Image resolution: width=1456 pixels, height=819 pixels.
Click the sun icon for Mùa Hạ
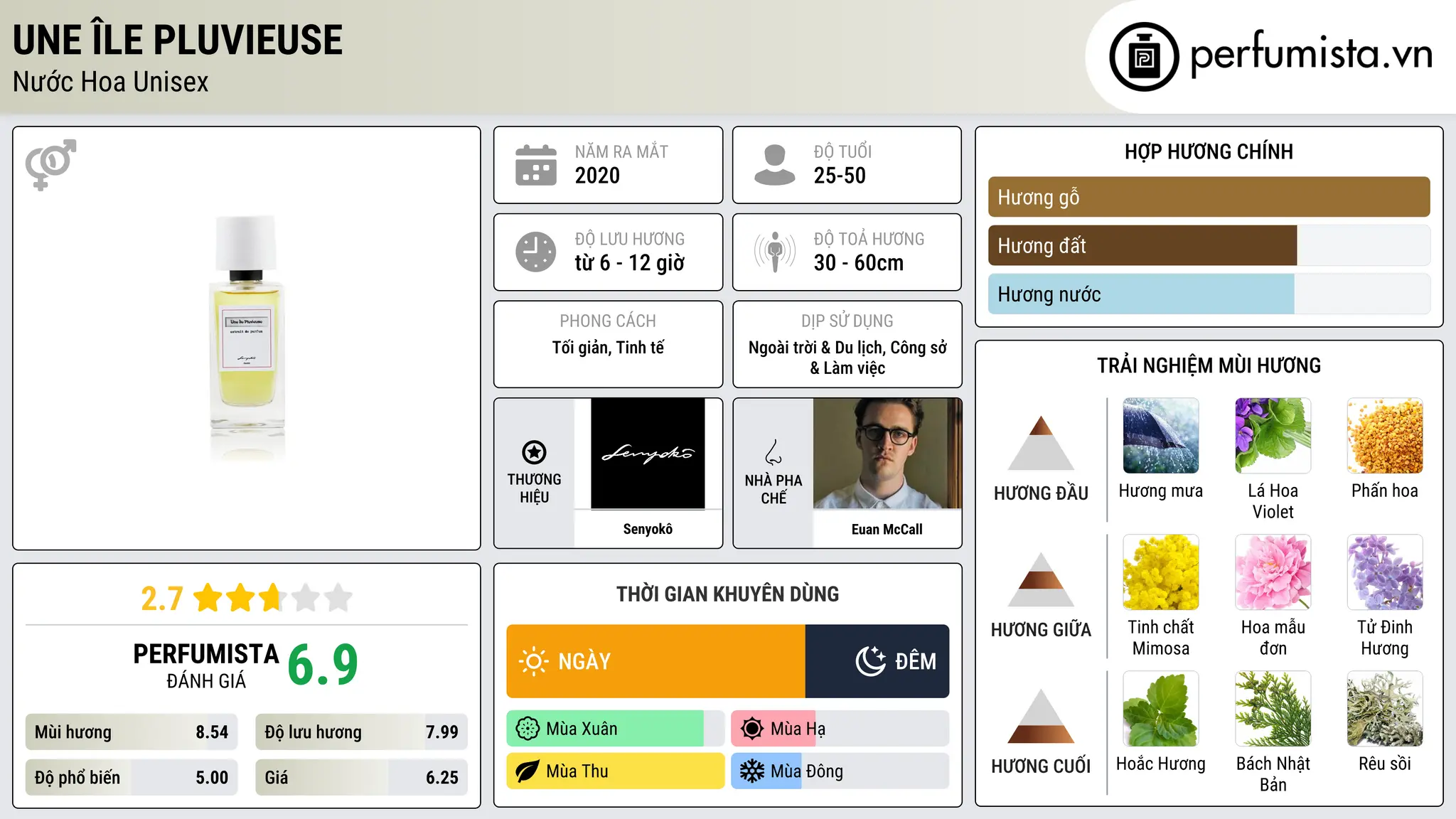point(751,729)
